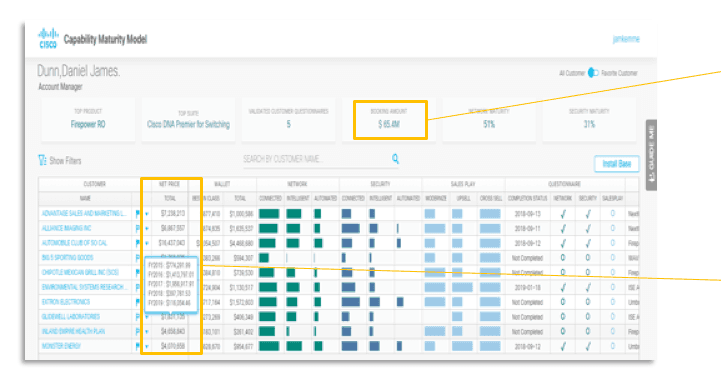
Task: Click the Install Base button
Action: point(617,163)
